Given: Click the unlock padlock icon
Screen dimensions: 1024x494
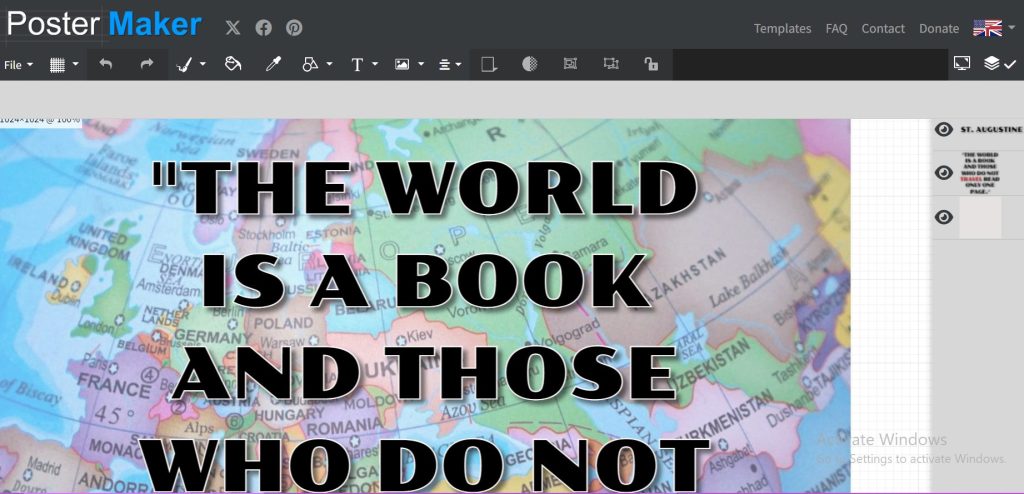Looking at the screenshot, I should click(x=651, y=63).
